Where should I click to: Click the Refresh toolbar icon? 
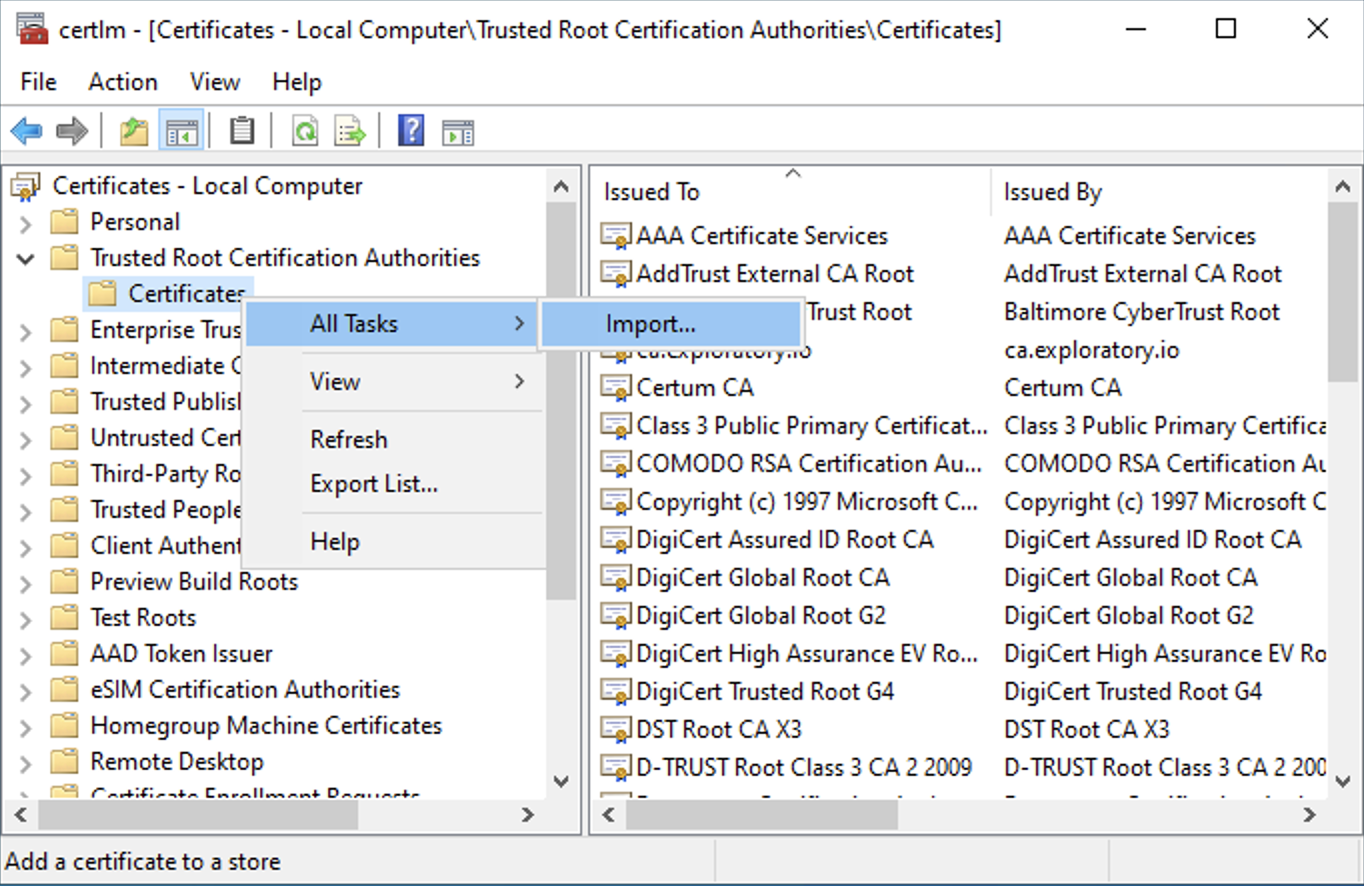304,131
